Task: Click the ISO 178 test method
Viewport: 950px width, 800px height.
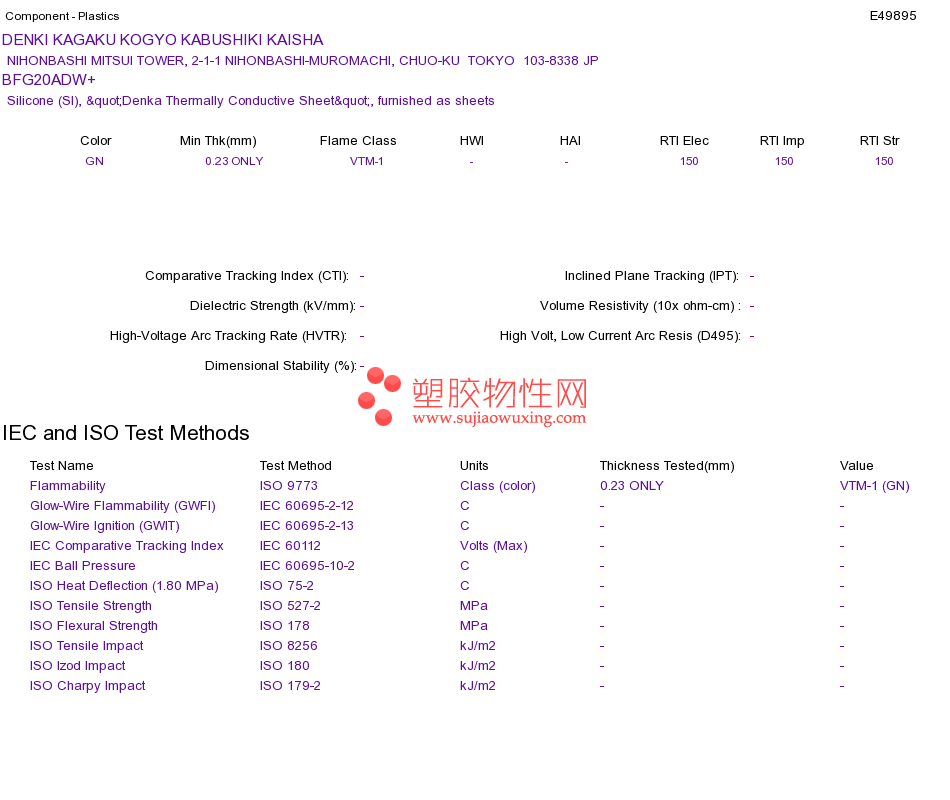Action: click(285, 625)
